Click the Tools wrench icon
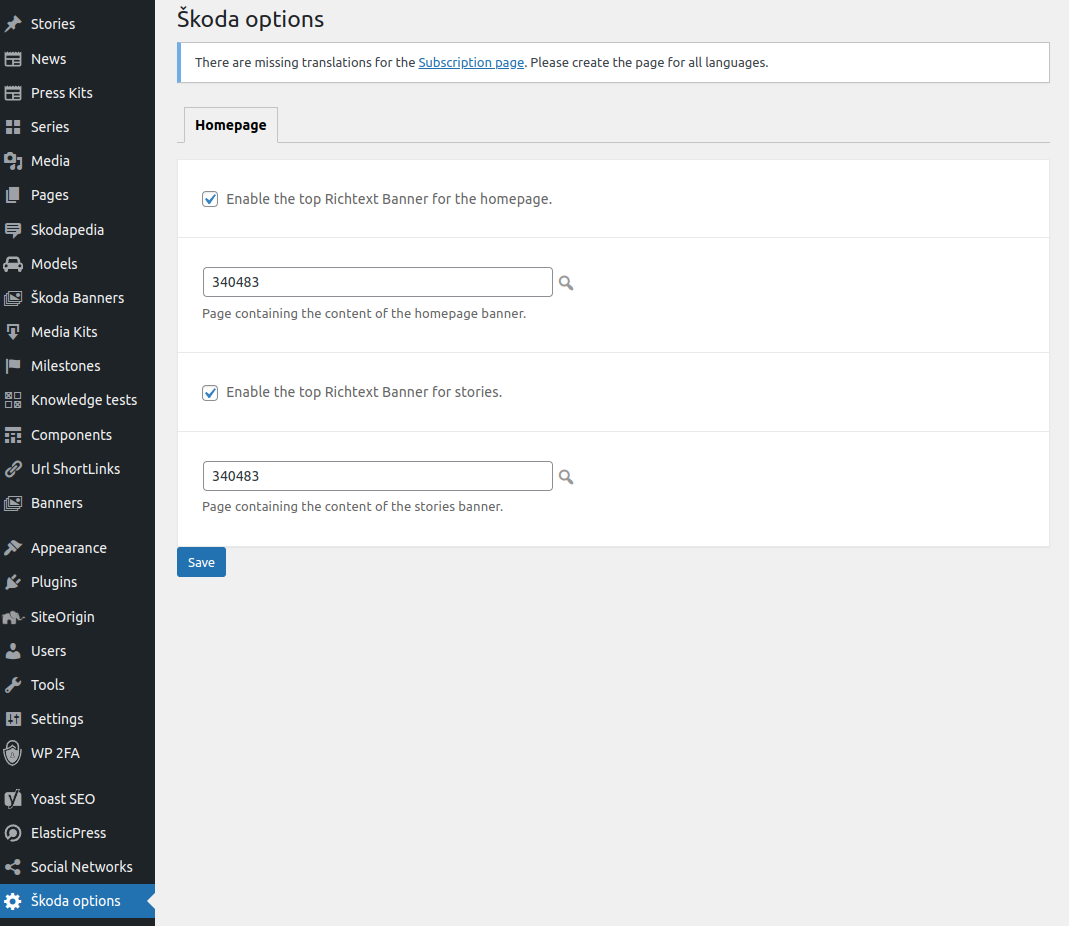Image resolution: width=1069 pixels, height=926 pixels. 13,685
